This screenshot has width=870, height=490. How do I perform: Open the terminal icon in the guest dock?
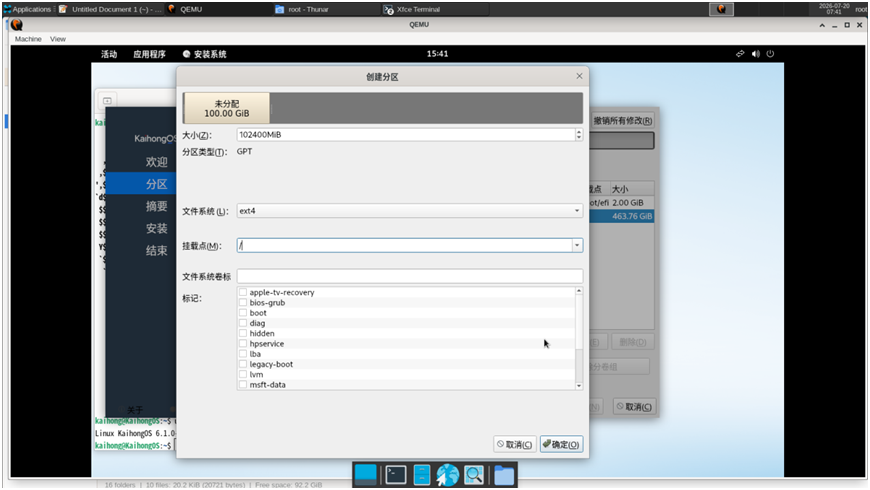[396, 475]
